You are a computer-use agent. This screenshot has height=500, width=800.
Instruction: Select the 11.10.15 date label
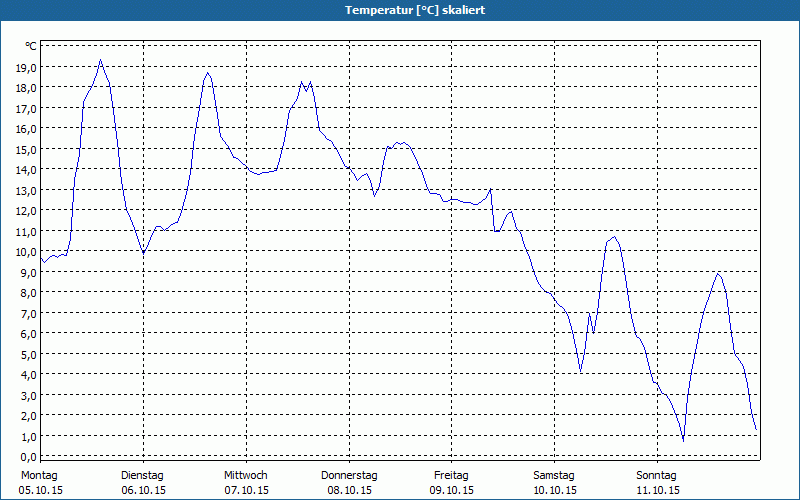click(658, 490)
